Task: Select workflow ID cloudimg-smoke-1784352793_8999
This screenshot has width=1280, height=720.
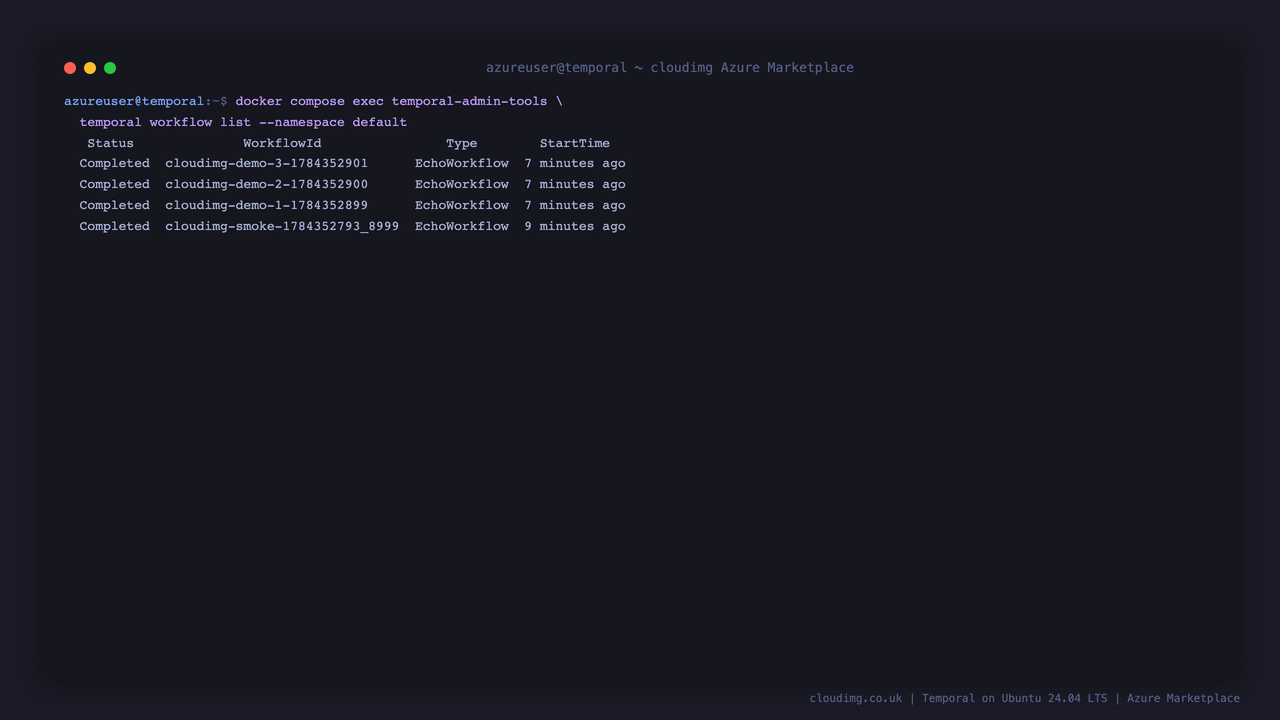Action: click(282, 226)
